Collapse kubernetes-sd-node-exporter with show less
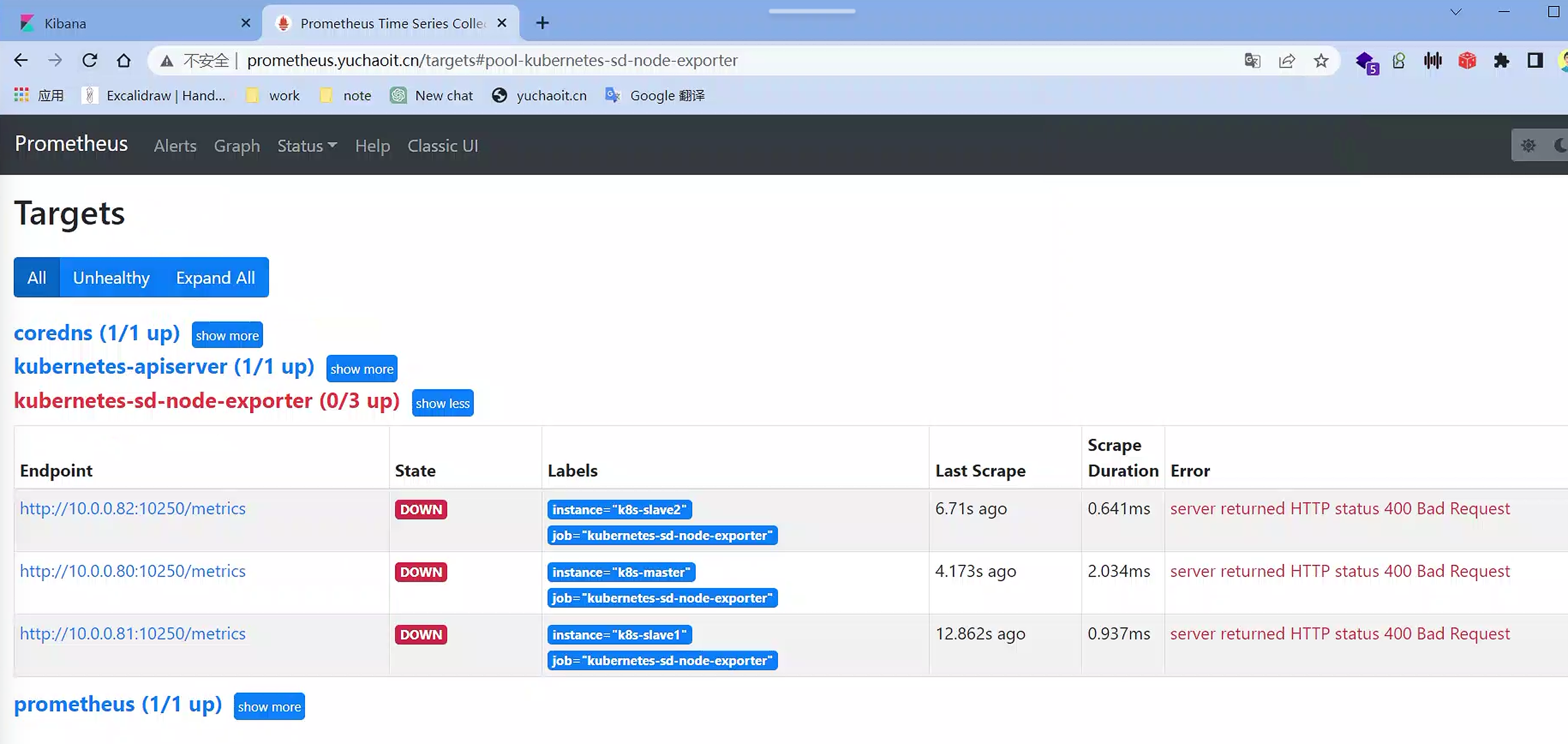 [x=442, y=403]
